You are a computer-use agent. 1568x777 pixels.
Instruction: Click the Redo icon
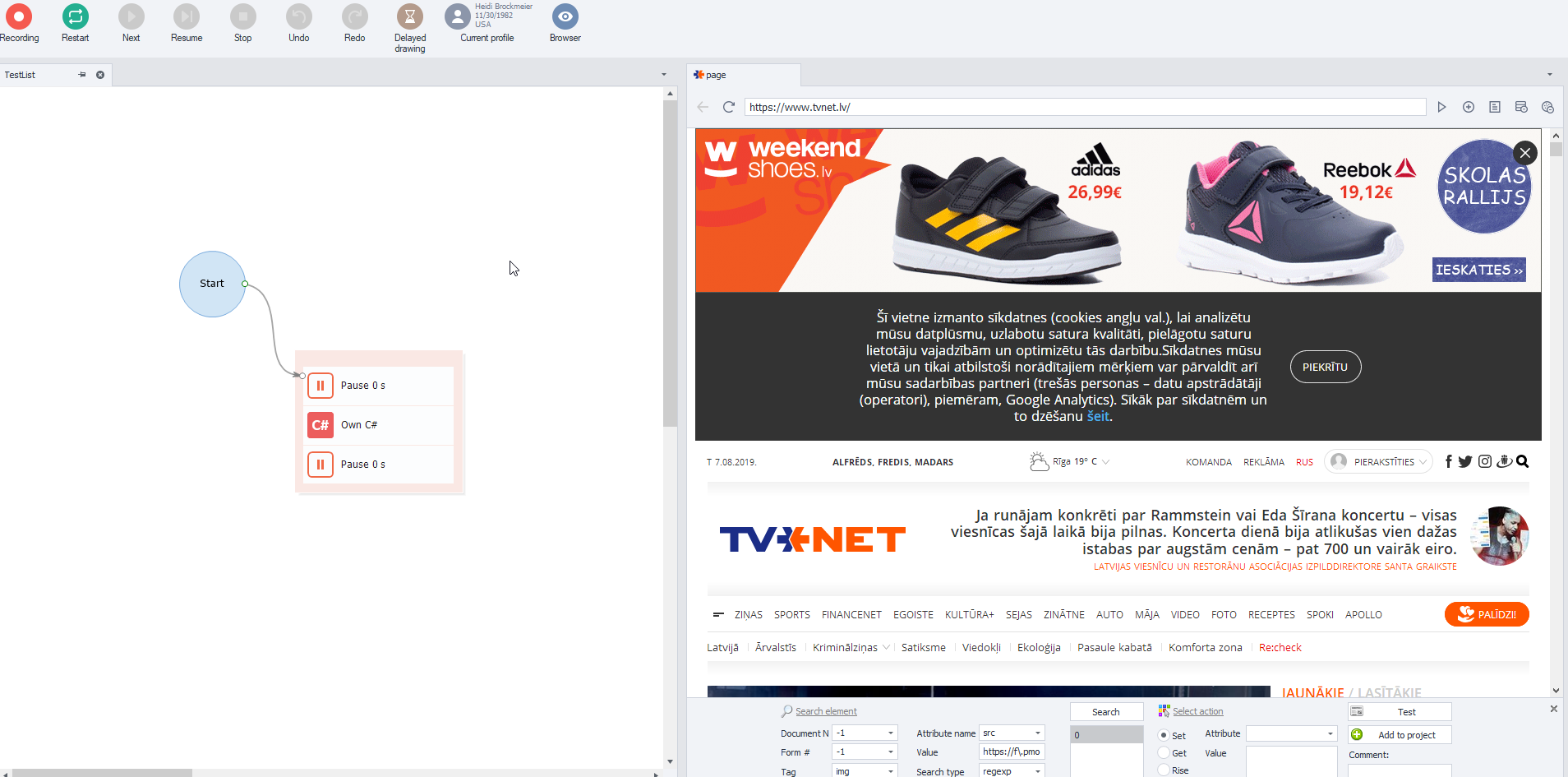355,16
